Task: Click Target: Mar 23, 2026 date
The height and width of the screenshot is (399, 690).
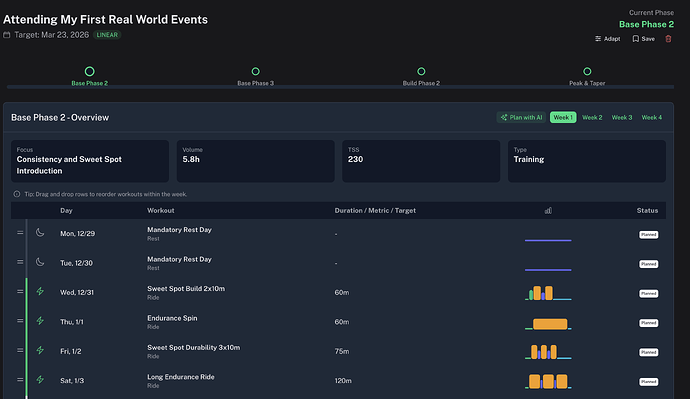Action: (x=51, y=35)
